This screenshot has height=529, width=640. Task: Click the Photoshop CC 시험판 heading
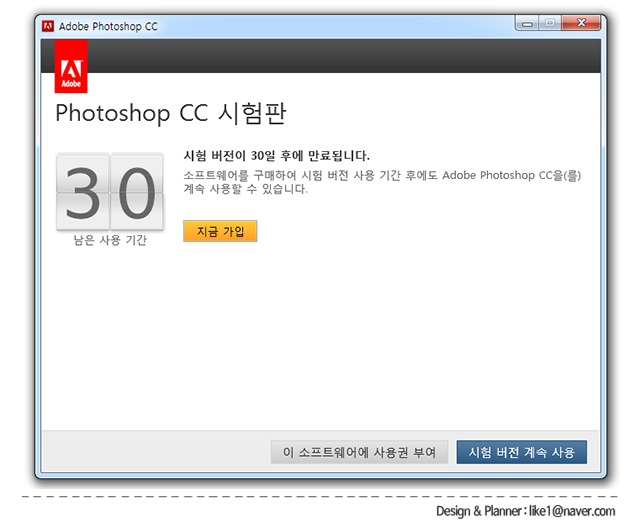[x=171, y=113]
